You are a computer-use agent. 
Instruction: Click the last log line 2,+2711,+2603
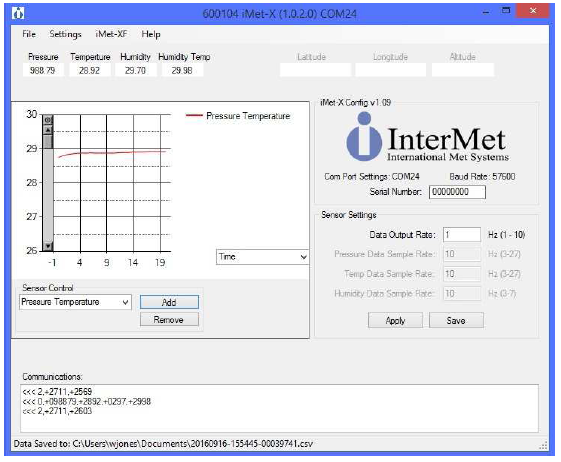[57, 411]
